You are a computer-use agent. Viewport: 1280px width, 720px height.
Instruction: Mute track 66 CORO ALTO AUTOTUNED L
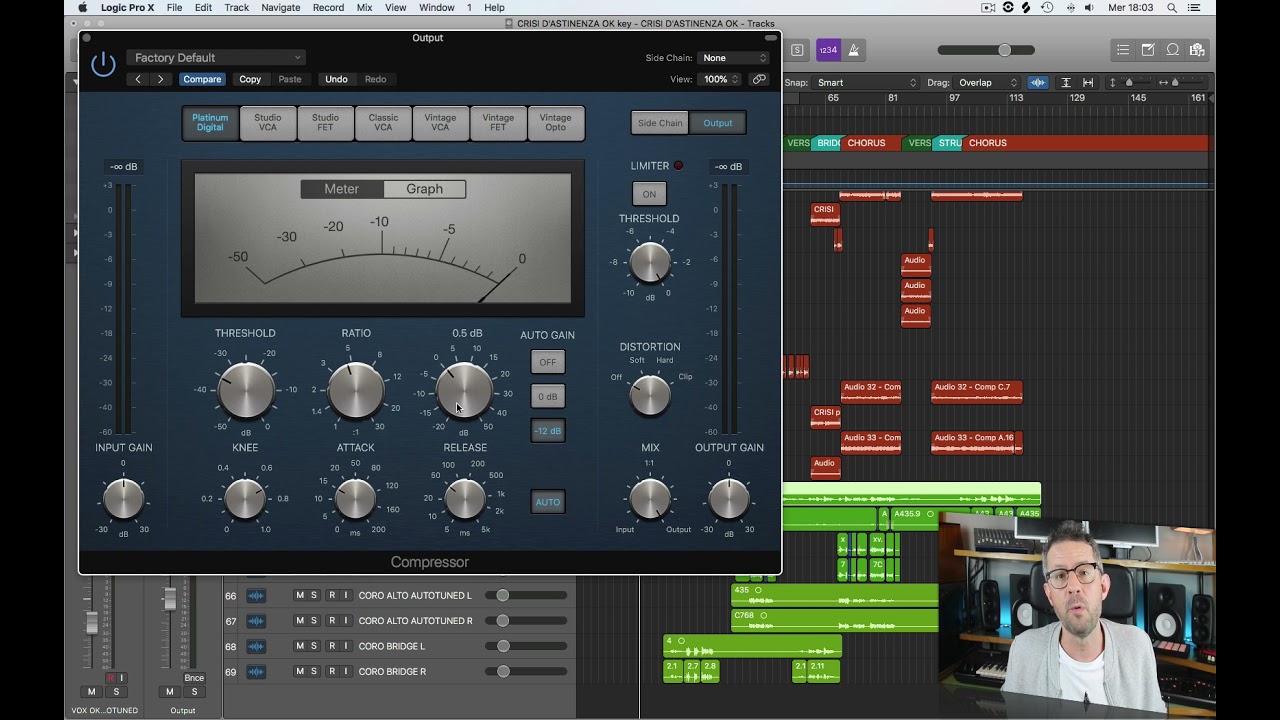[x=299, y=596]
